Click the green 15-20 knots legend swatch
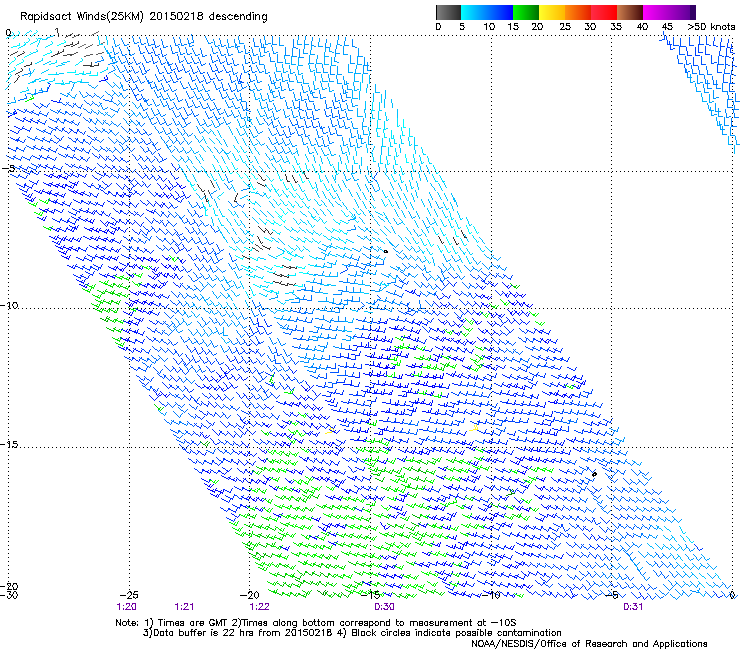Screen dimensions: 740x650 pos(526,12)
